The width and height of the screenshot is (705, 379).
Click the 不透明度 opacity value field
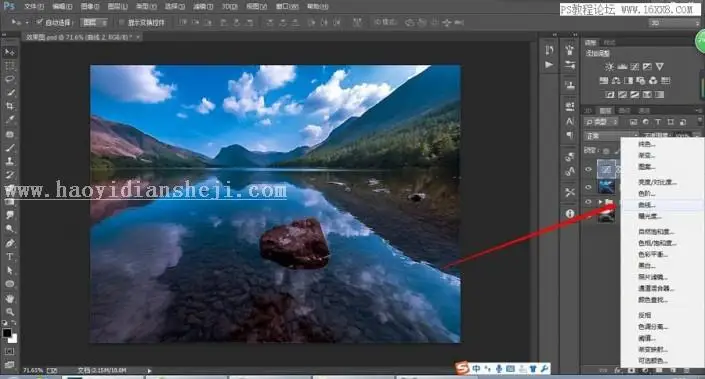[682, 135]
